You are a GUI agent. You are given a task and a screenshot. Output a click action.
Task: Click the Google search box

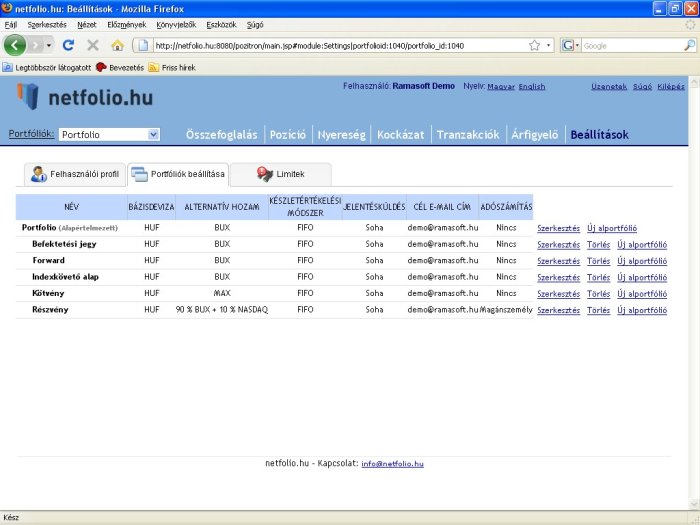click(632, 46)
